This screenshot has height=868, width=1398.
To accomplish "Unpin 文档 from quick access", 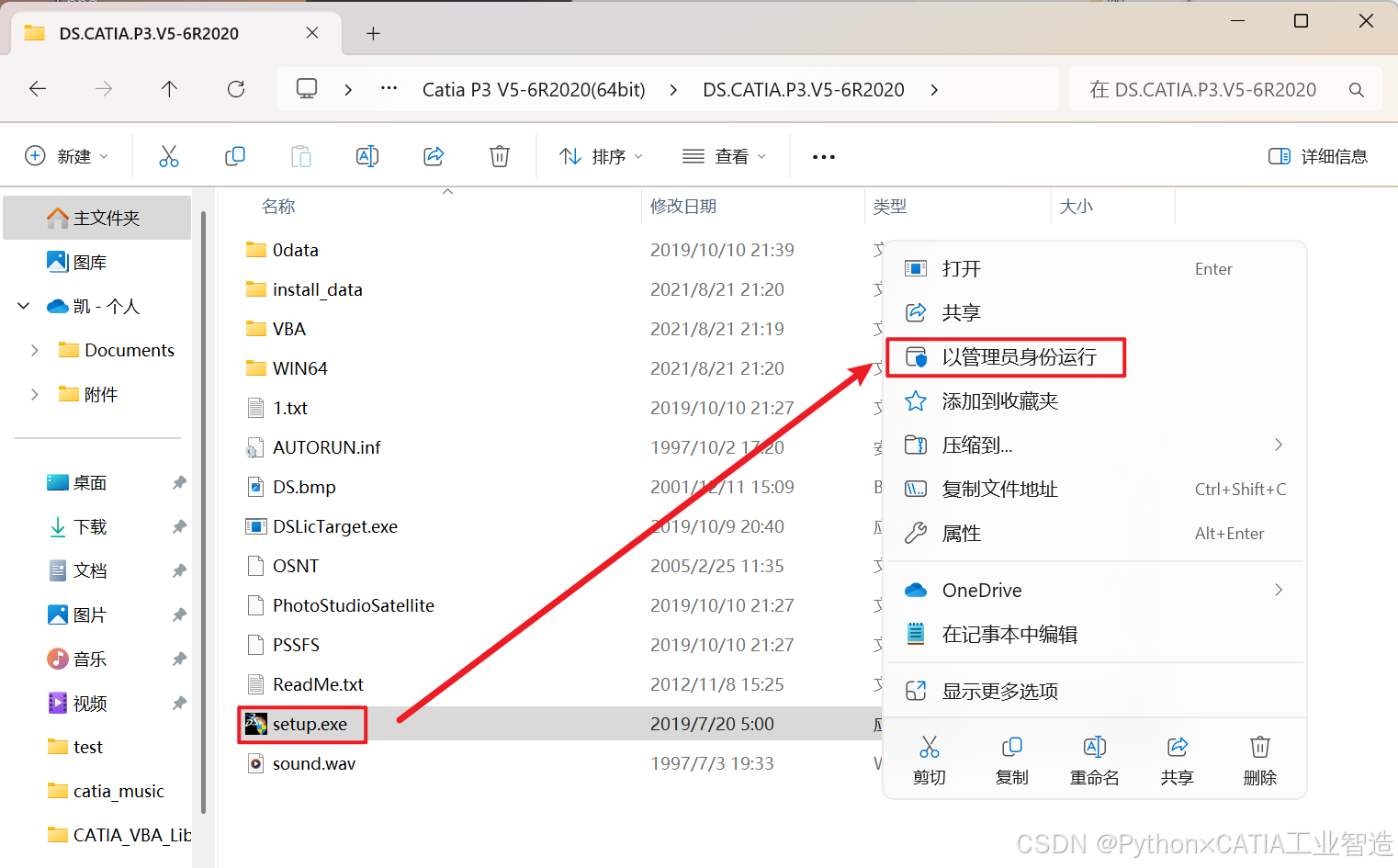I will coord(179,570).
